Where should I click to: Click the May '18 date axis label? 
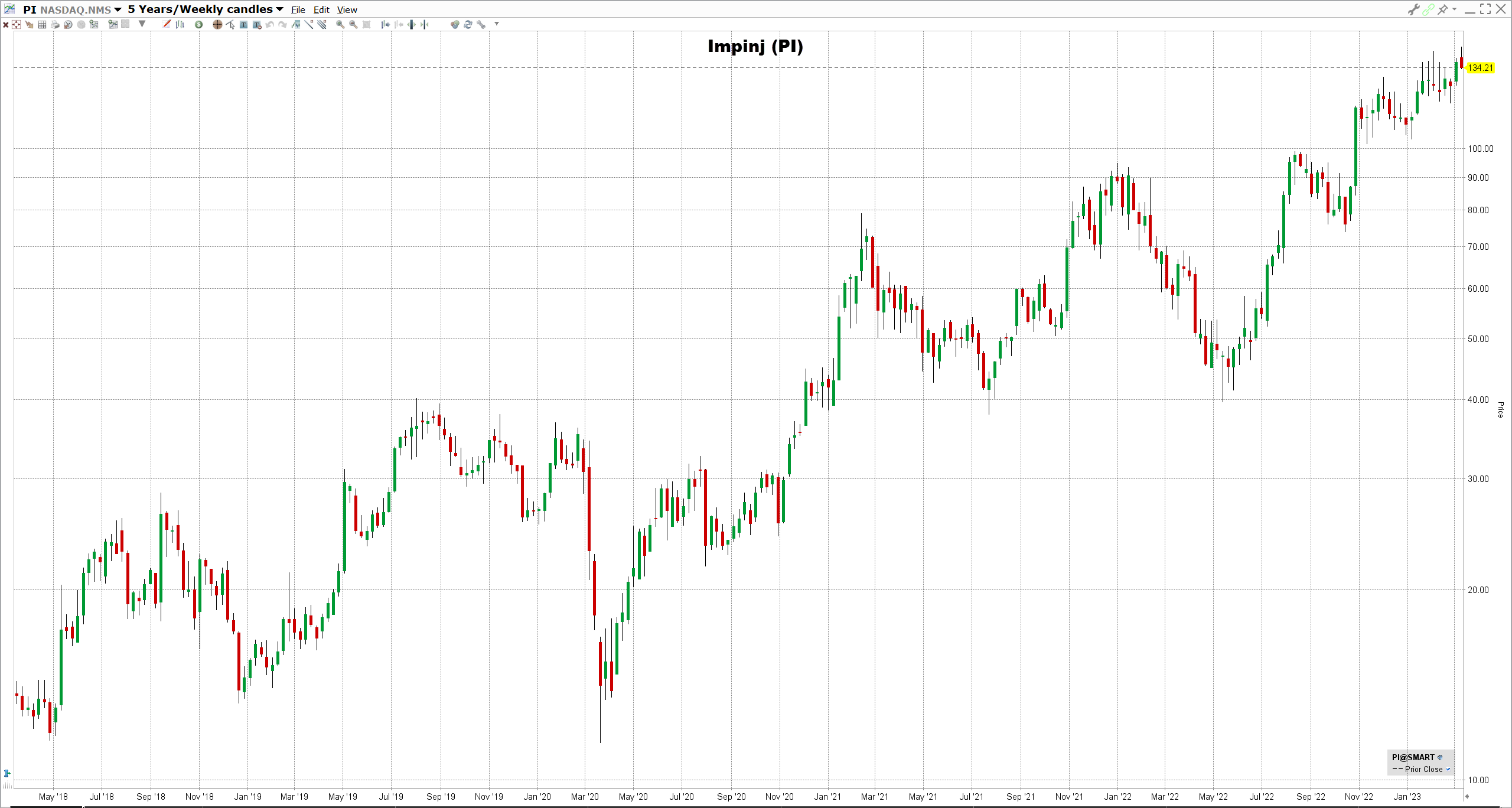point(53,797)
